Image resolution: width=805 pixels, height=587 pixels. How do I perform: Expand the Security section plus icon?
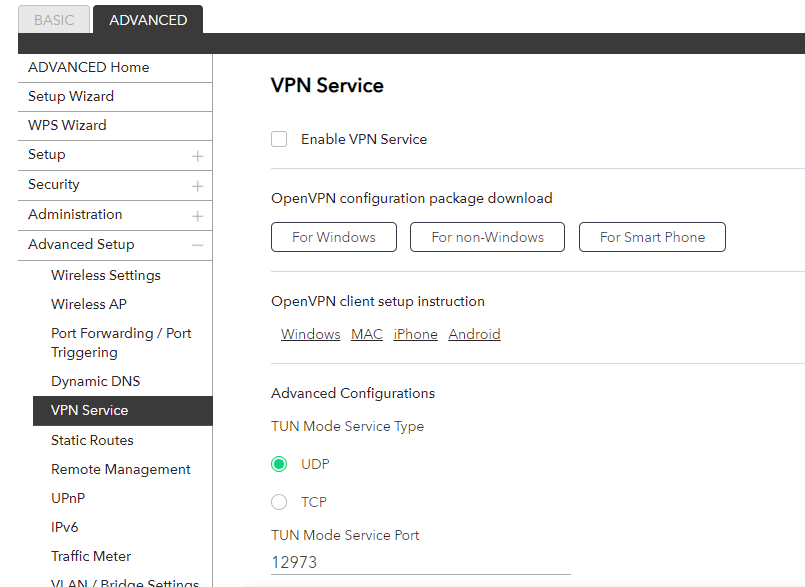[197, 186]
